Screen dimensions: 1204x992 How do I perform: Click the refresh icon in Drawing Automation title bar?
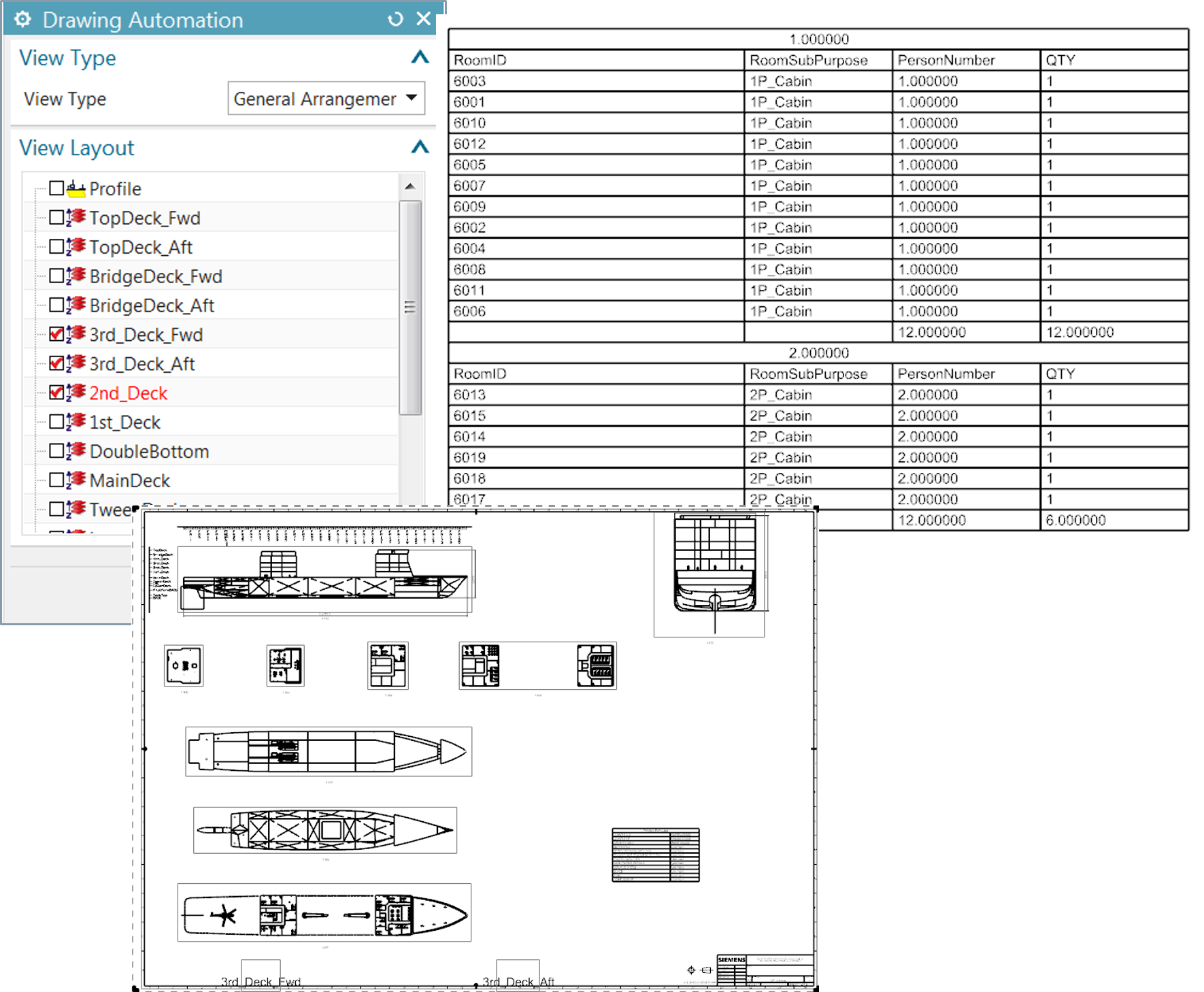click(x=395, y=20)
